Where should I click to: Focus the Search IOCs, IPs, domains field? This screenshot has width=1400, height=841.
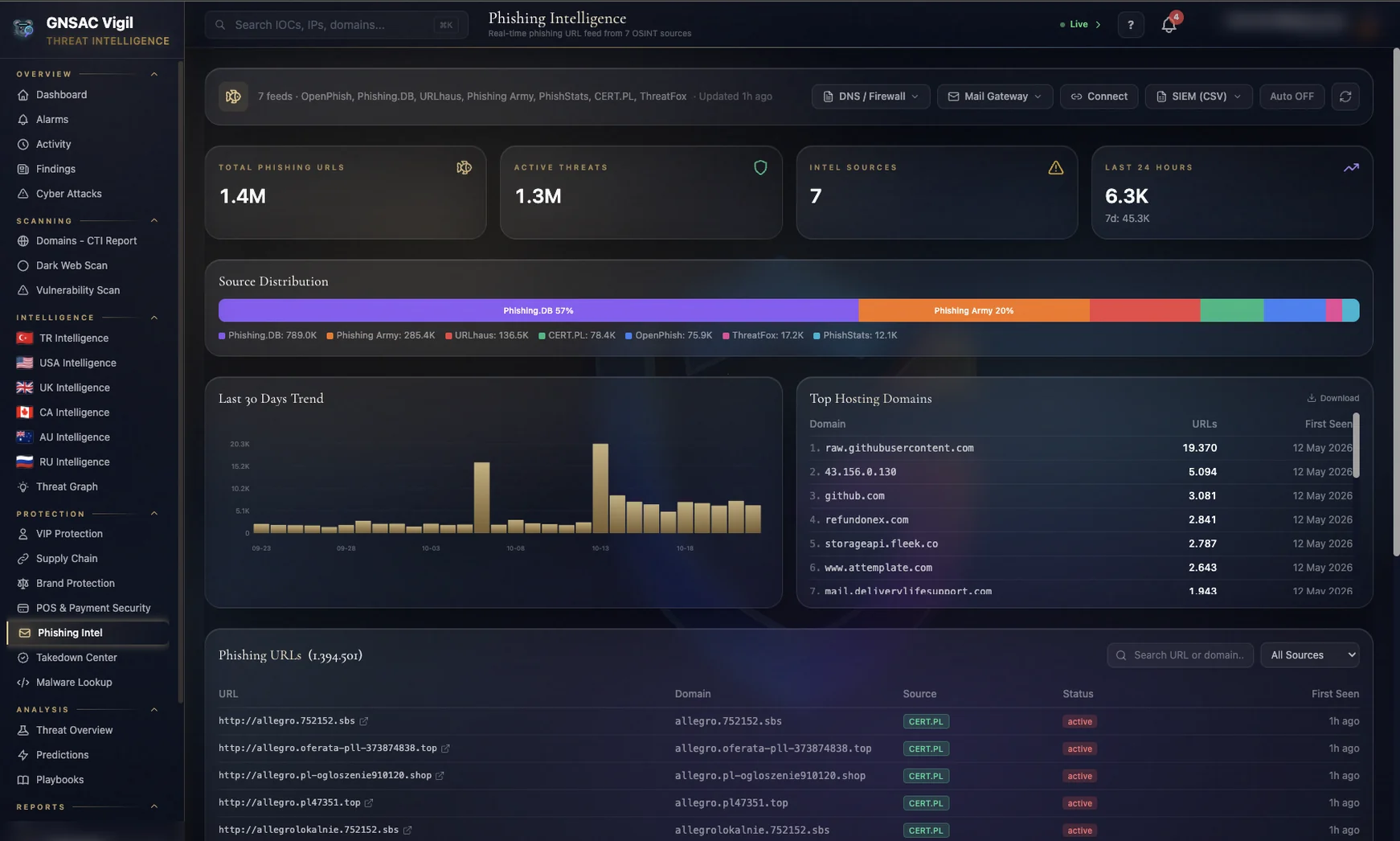point(337,25)
